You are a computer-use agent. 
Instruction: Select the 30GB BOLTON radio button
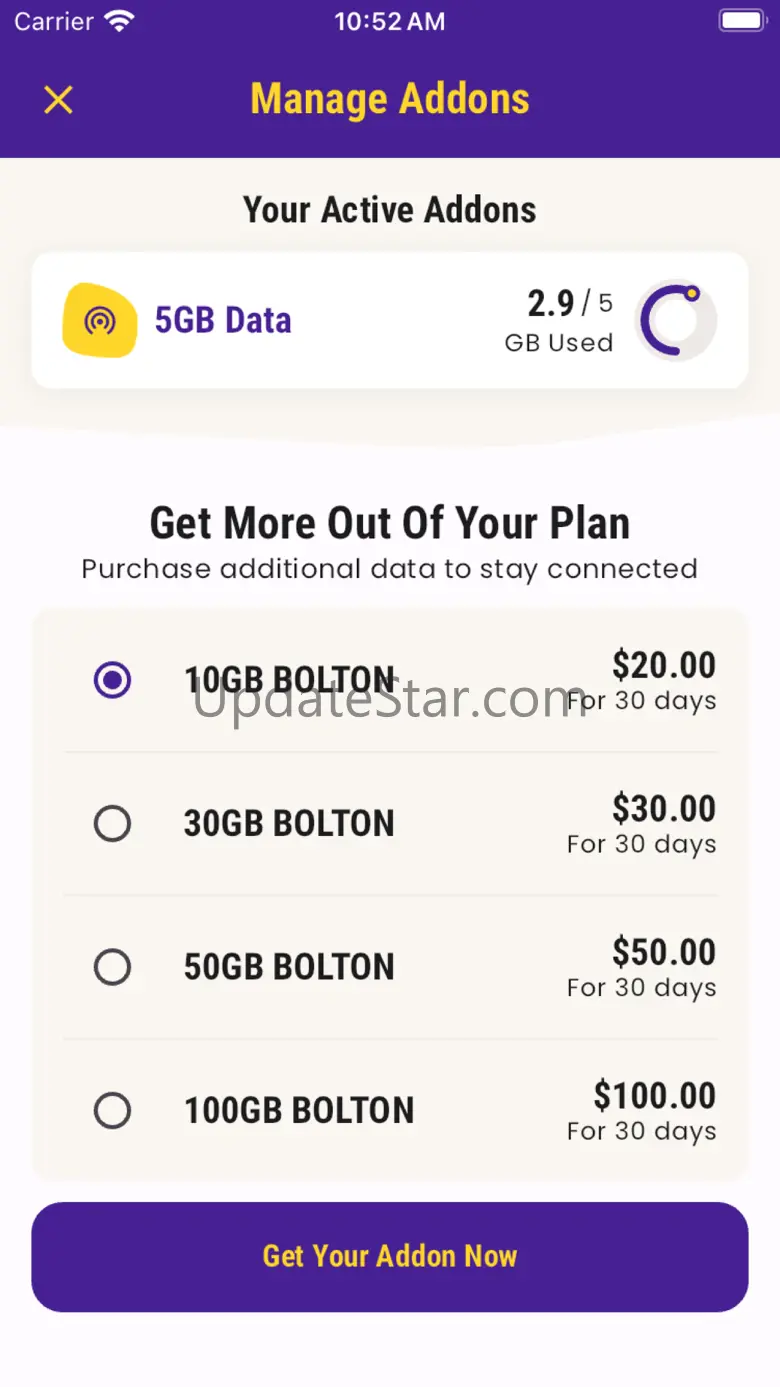[x=112, y=824]
